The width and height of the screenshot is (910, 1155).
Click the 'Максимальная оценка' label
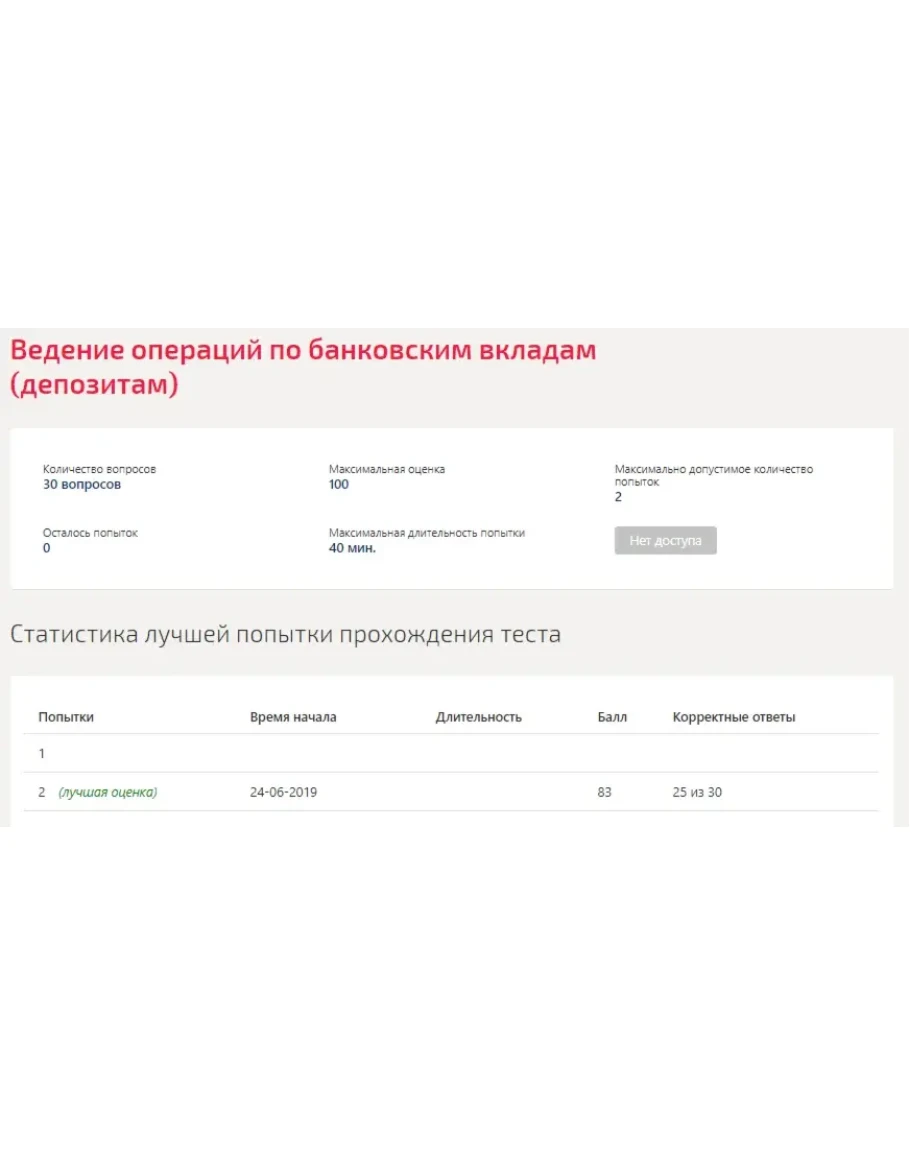[x=386, y=469]
